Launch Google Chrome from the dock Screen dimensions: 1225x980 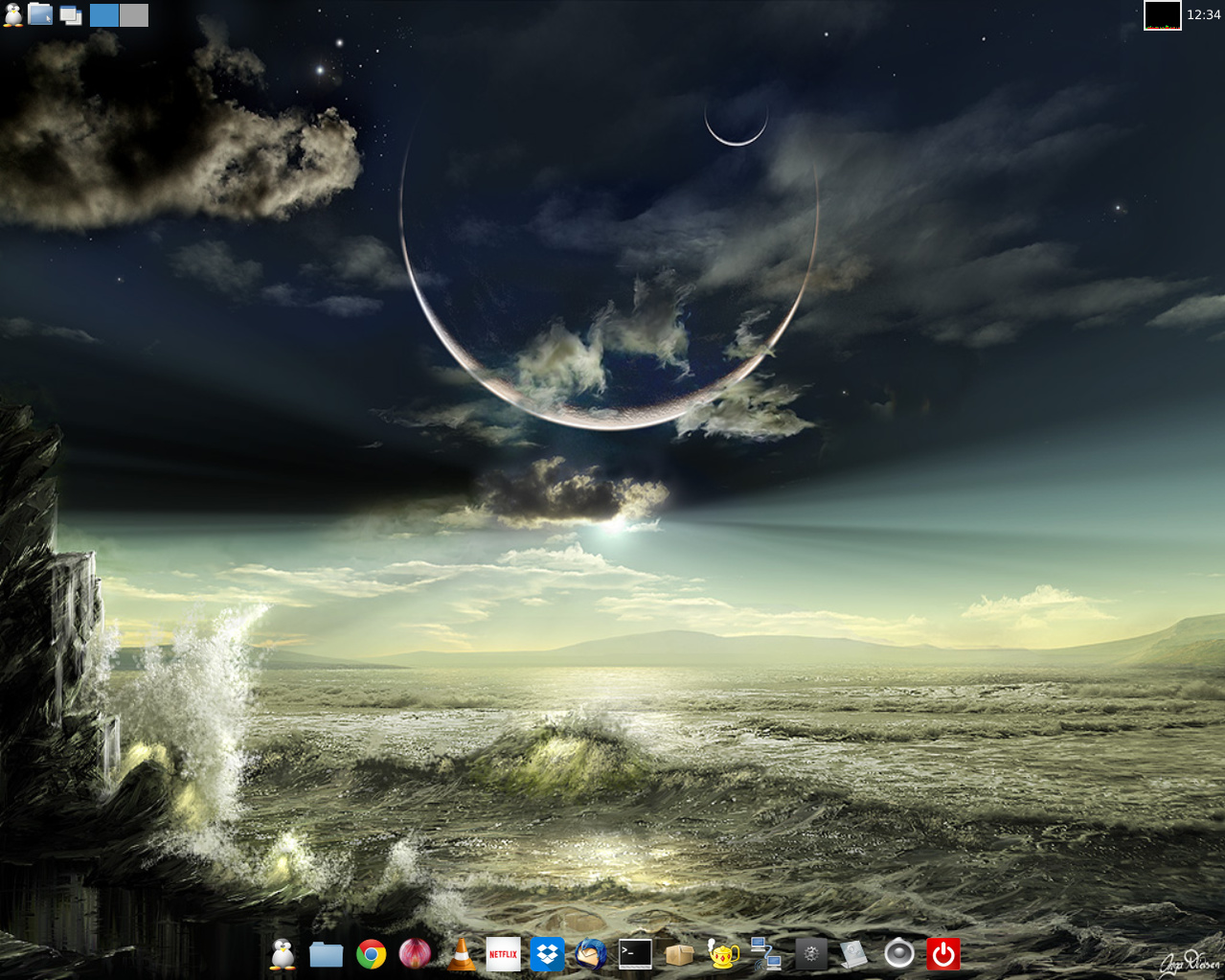[372, 954]
